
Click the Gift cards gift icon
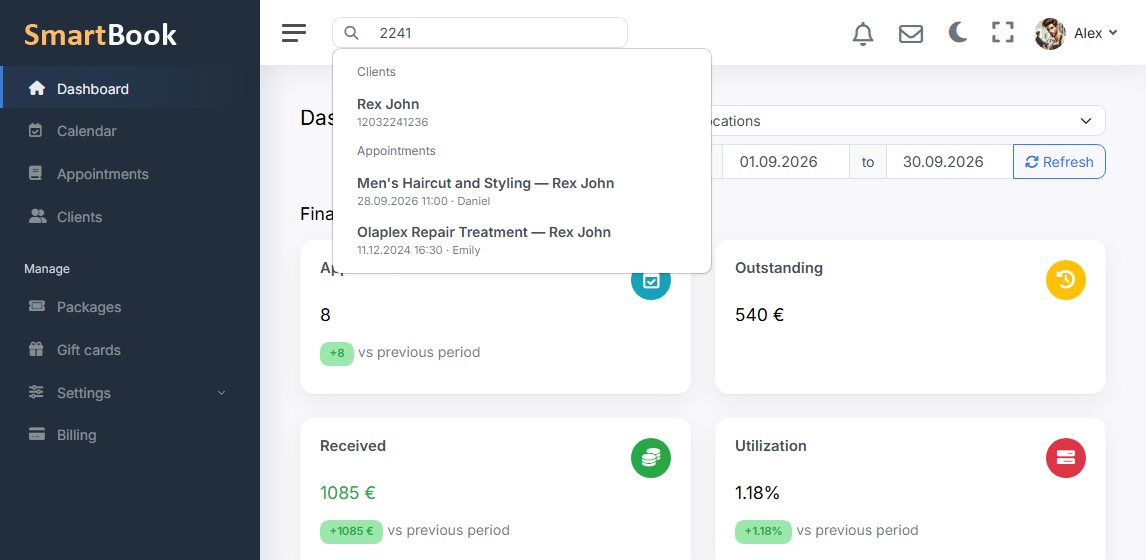click(37, 349)
